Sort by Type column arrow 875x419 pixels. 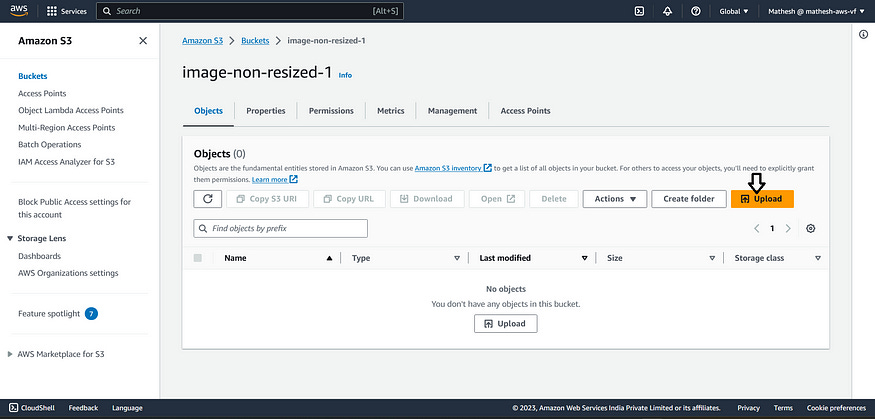(457, 258)
